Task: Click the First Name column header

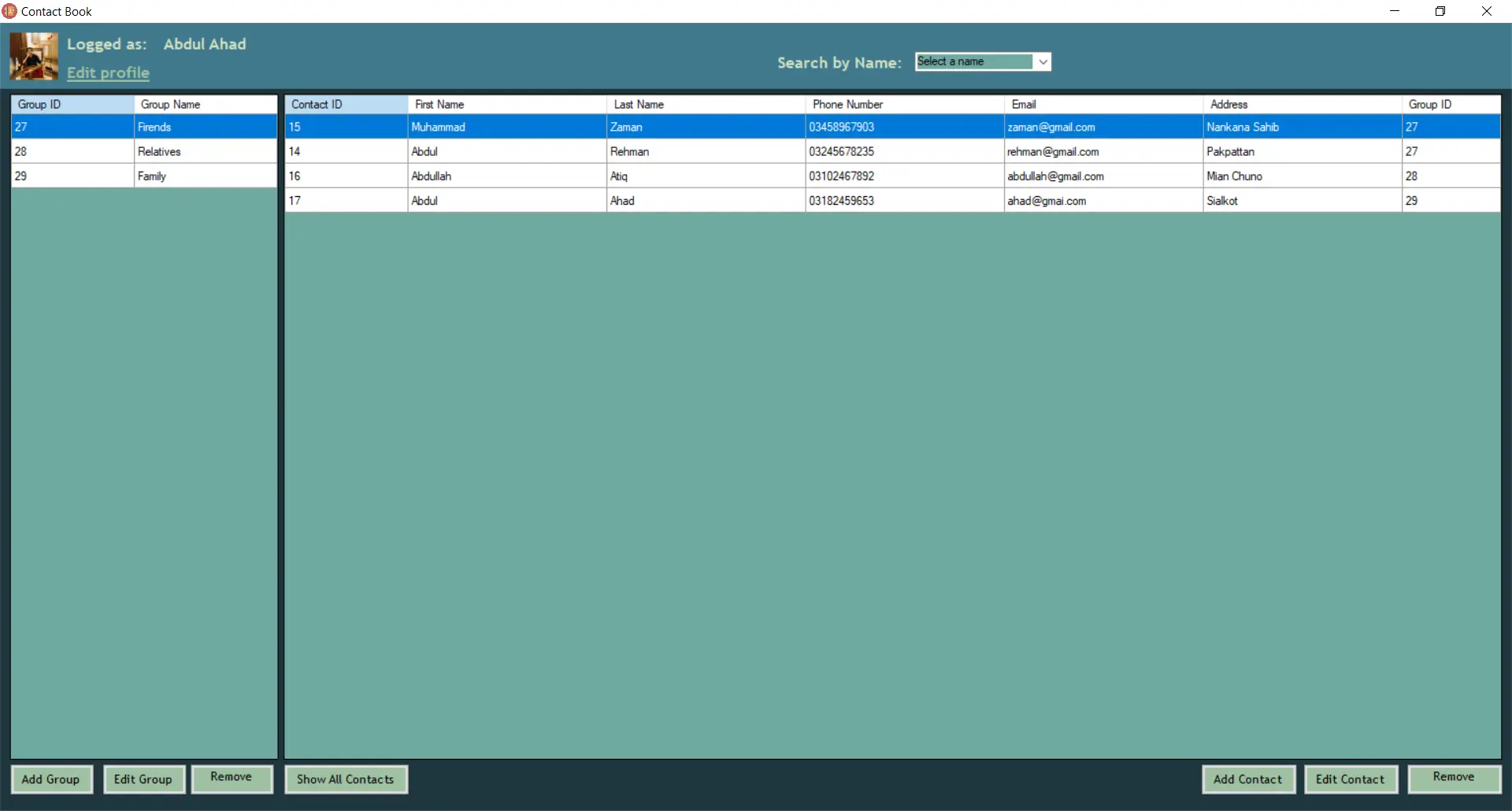Action: pyautogui.click(x=507, y=105)
